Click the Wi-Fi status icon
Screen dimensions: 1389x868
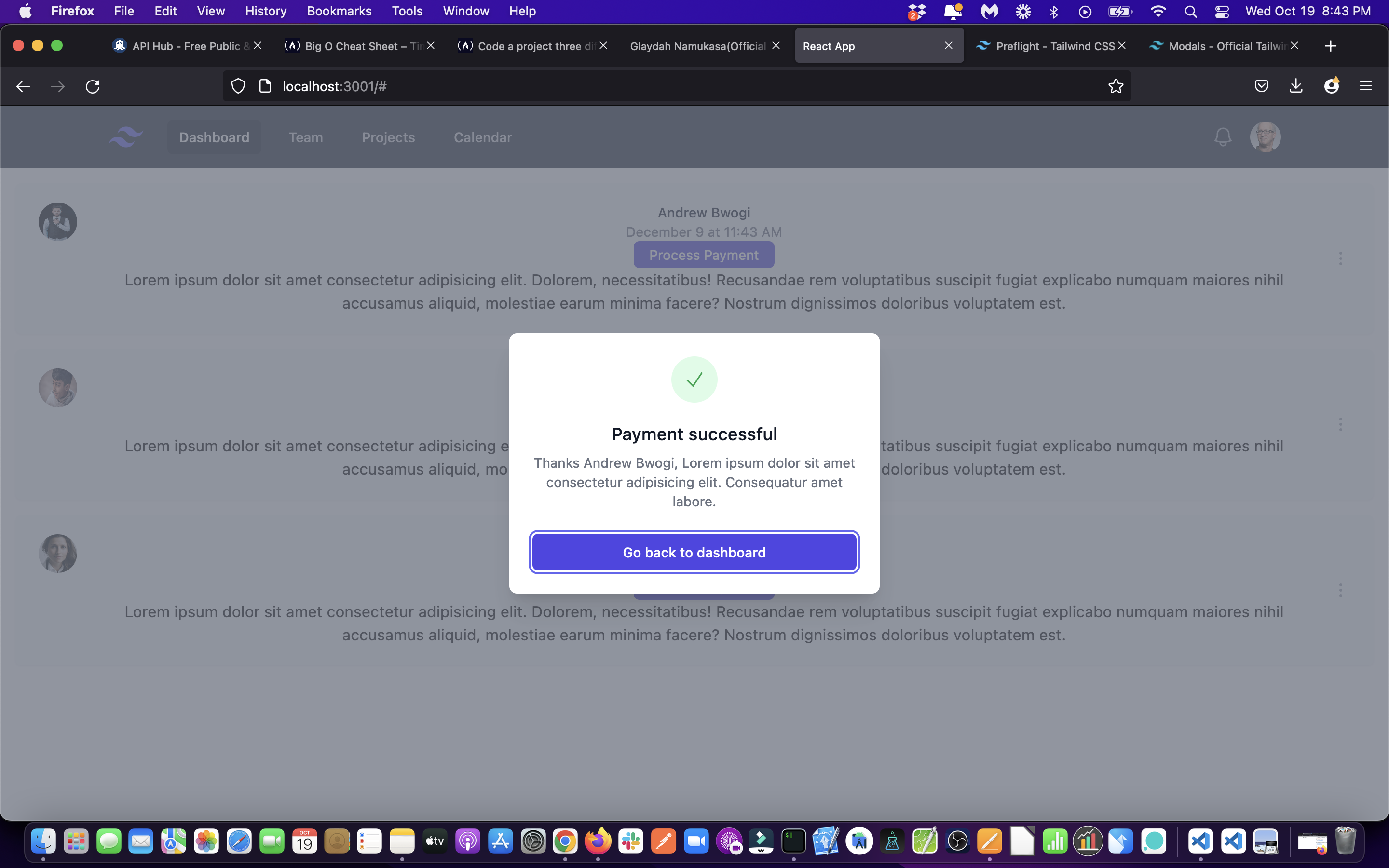click(1158, 12)
